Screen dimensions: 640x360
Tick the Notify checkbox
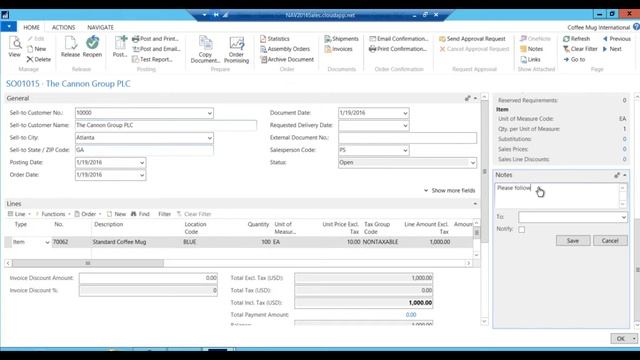click(522, 229)
